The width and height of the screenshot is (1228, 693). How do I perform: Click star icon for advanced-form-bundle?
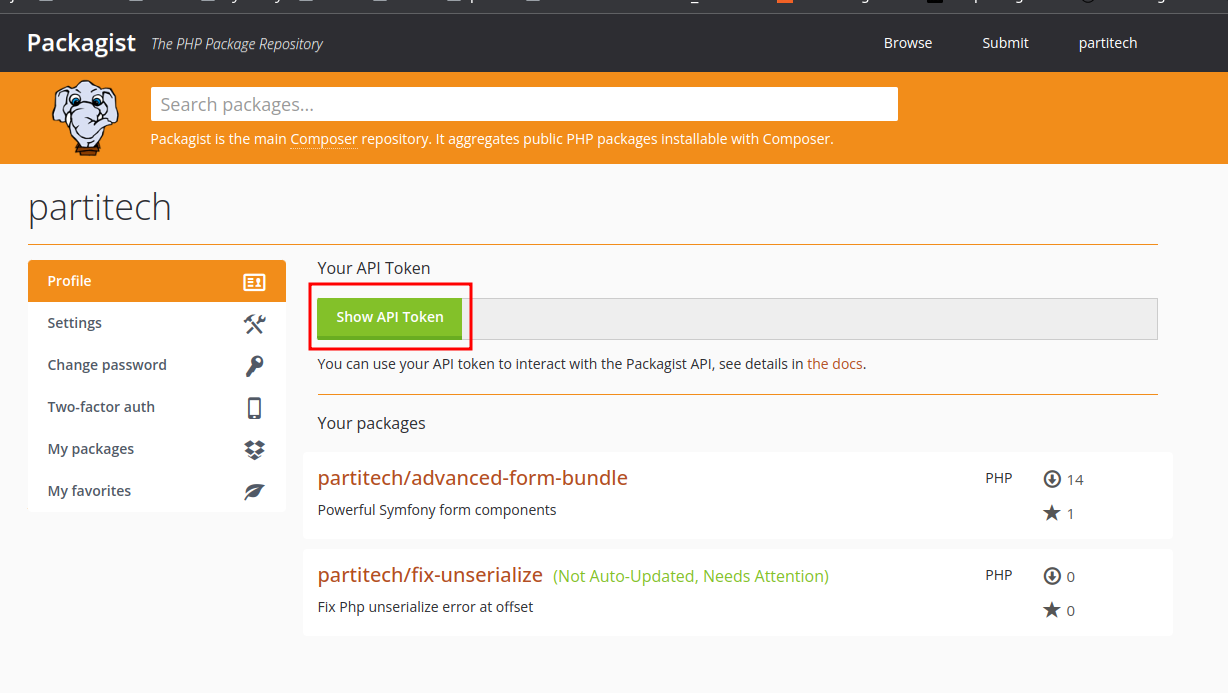click(1052, 513)
